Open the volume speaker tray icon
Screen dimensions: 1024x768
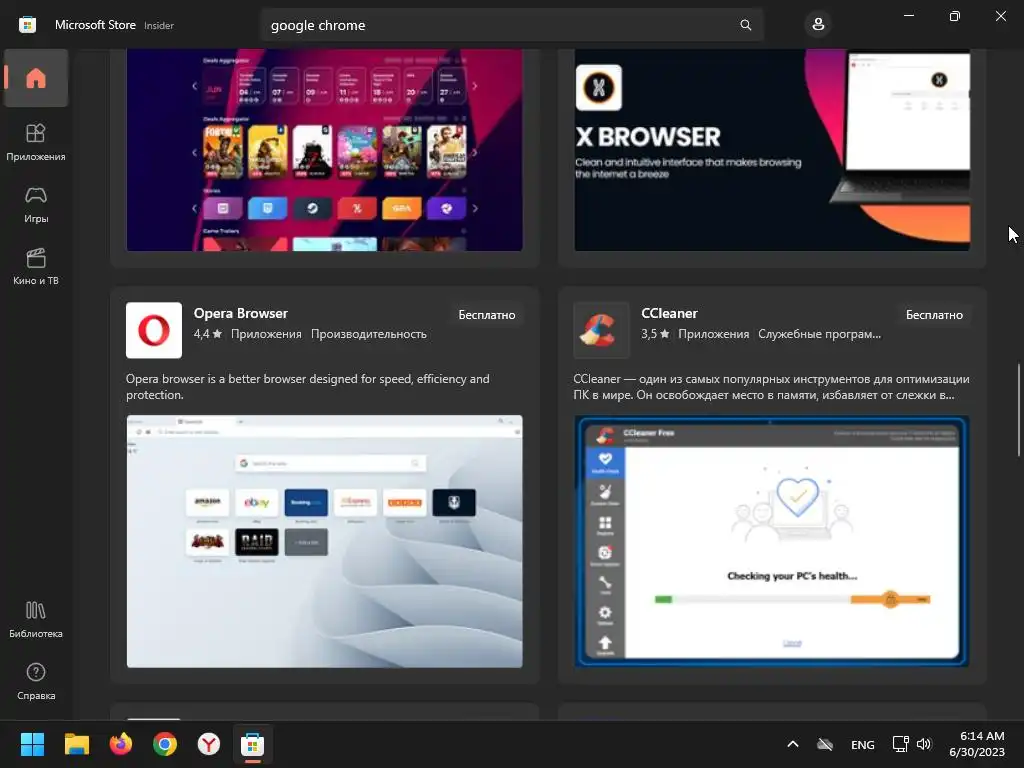click(x=923, y=744)
